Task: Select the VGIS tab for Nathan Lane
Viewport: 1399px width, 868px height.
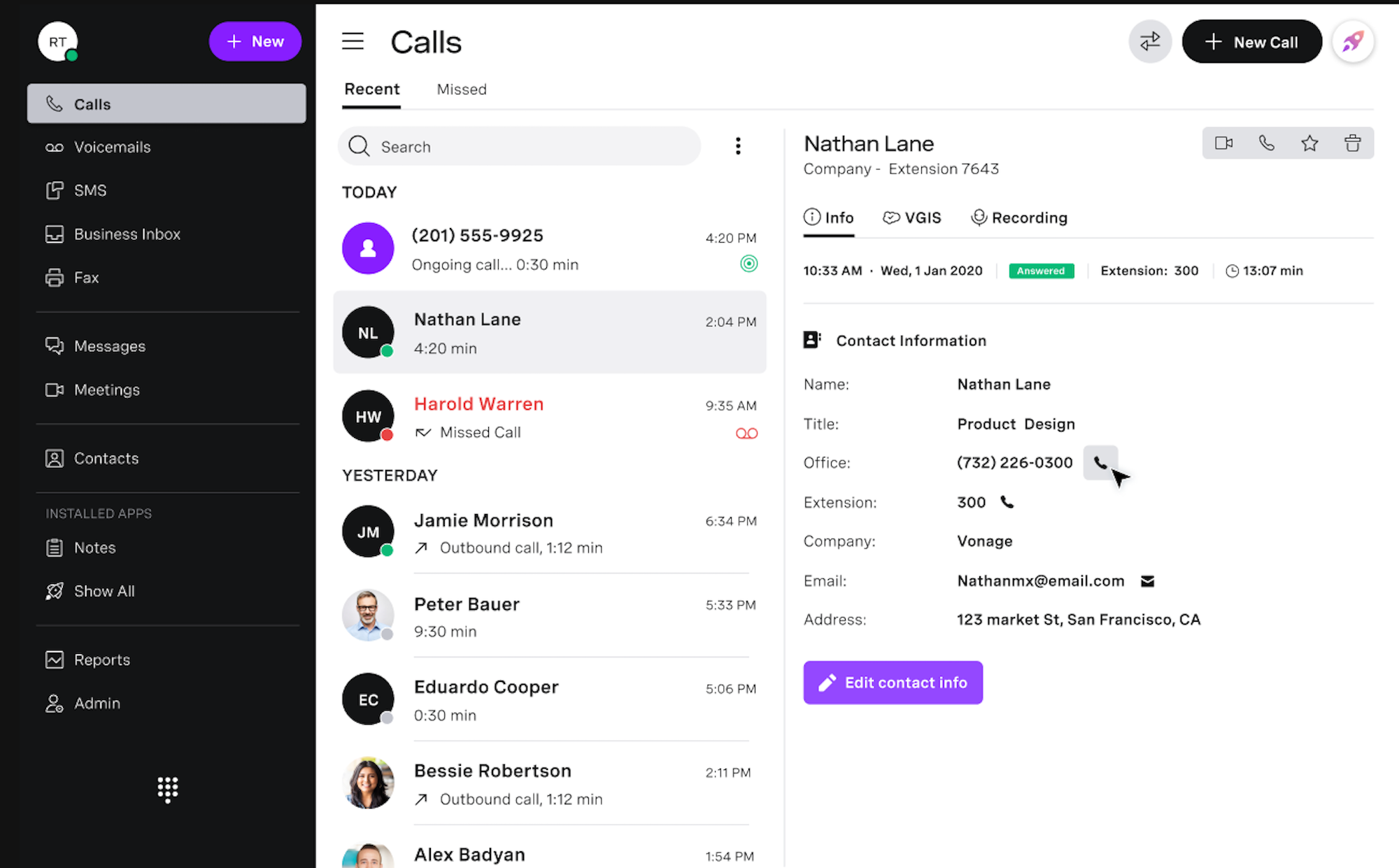Action: [912, 218]
